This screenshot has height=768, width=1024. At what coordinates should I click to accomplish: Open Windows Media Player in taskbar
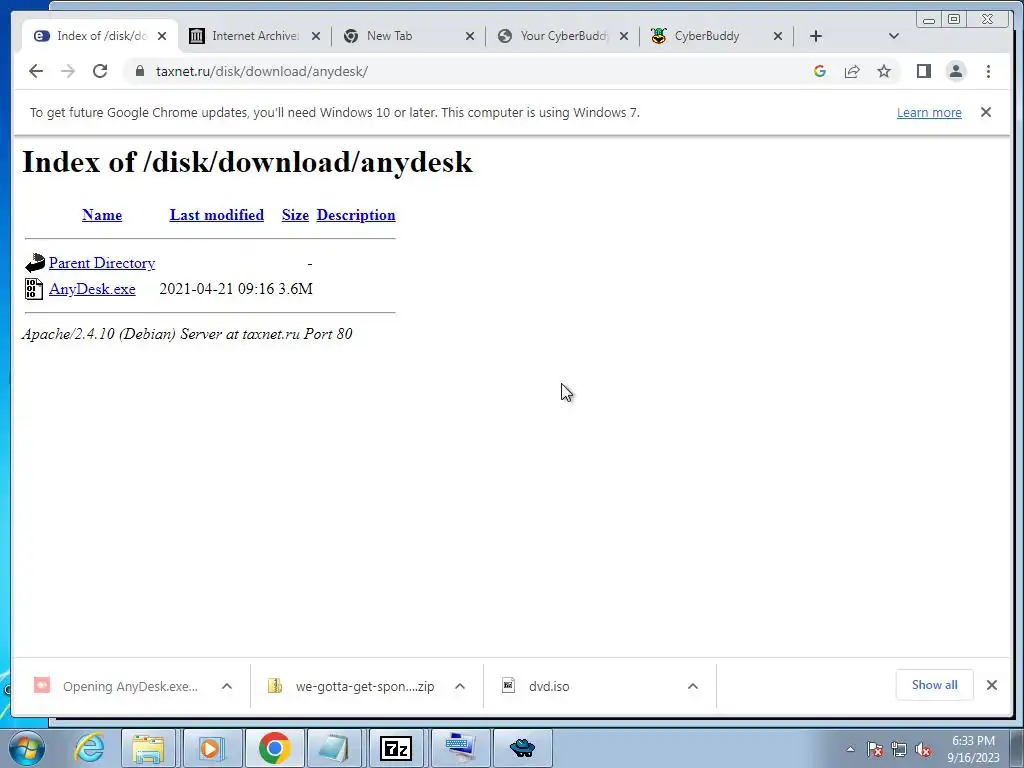pyautogui.click(x=211, y=748)
